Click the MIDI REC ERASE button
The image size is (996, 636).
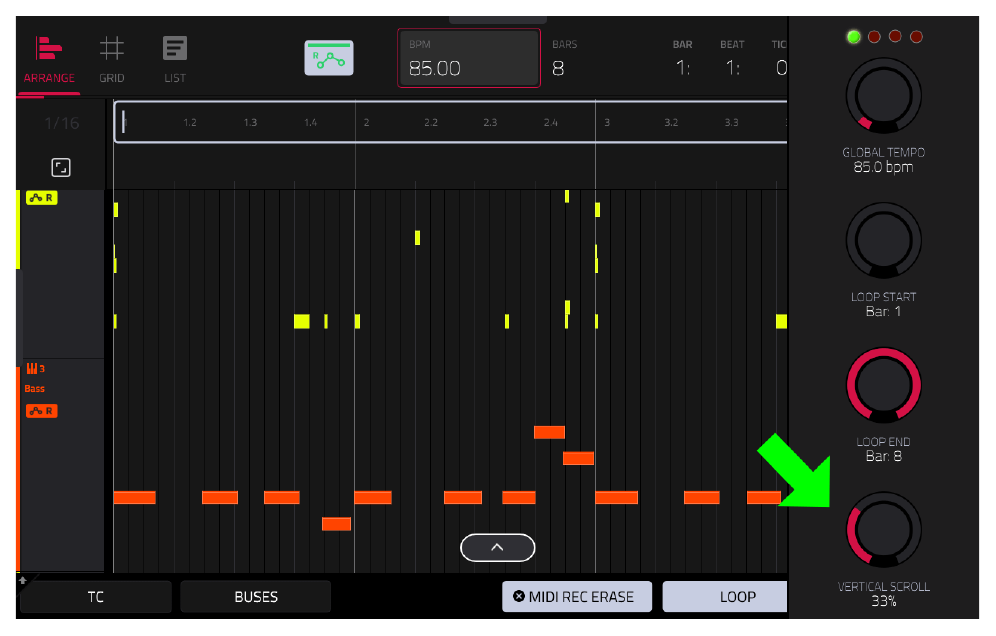click(x=577, y=597)
